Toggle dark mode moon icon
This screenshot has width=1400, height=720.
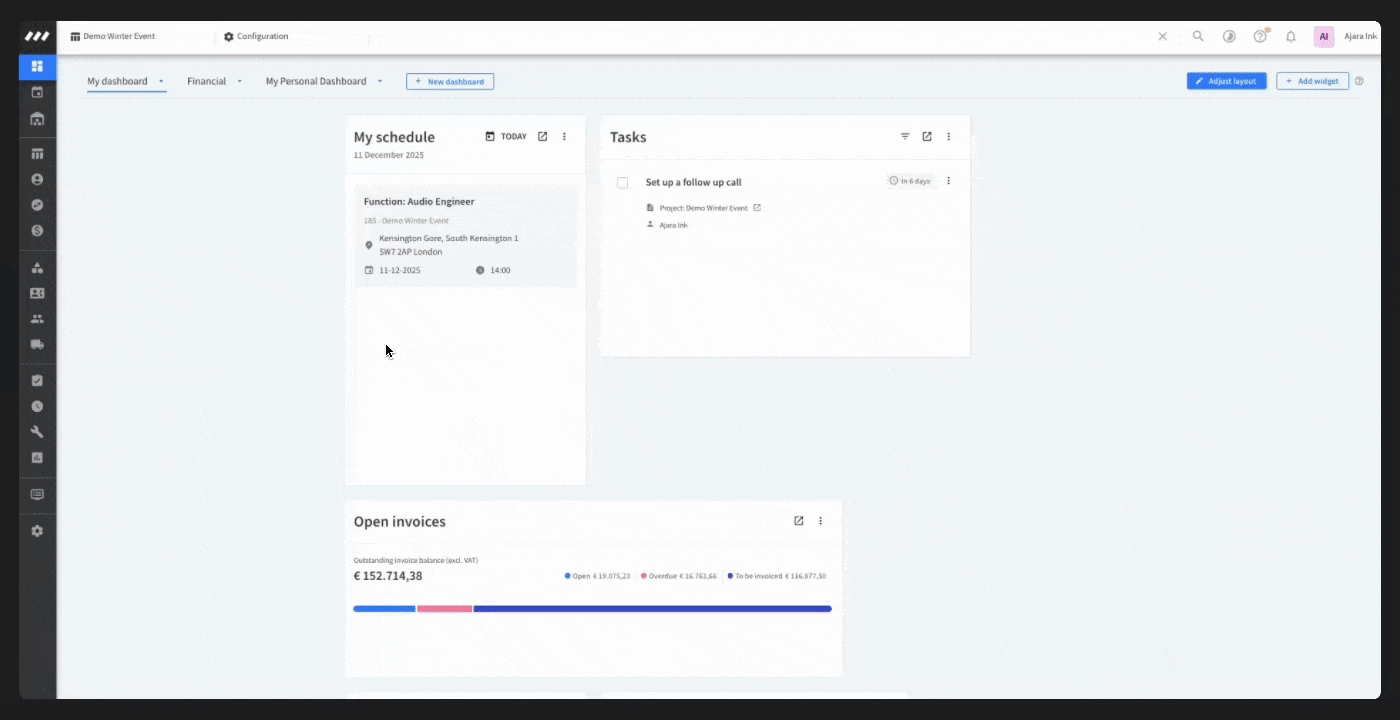[x=1229, y=36]
